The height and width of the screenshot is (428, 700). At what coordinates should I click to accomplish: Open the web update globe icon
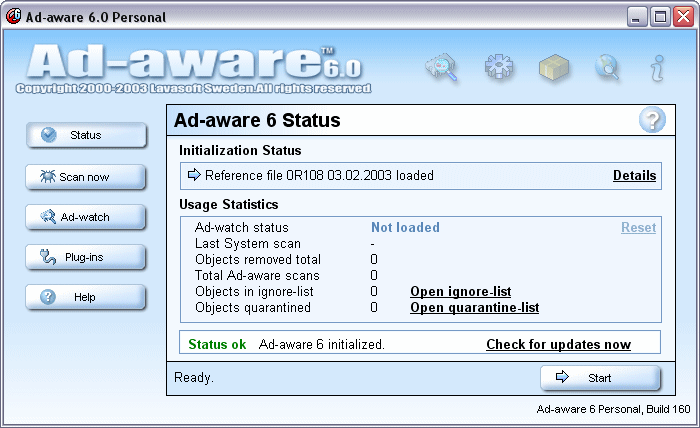pyautogui.click(x=607, y=67)
